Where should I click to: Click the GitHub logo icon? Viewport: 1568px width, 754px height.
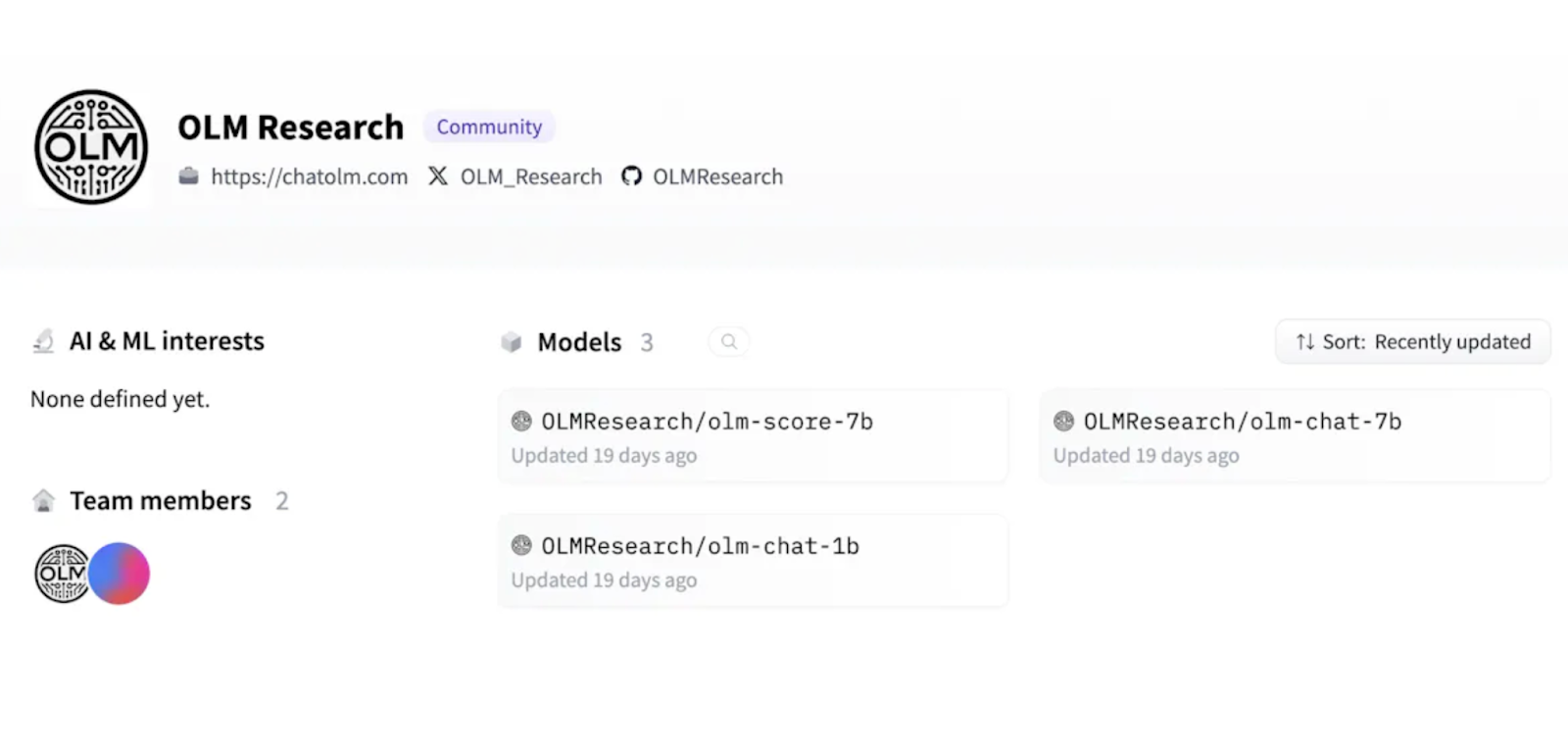631,176
